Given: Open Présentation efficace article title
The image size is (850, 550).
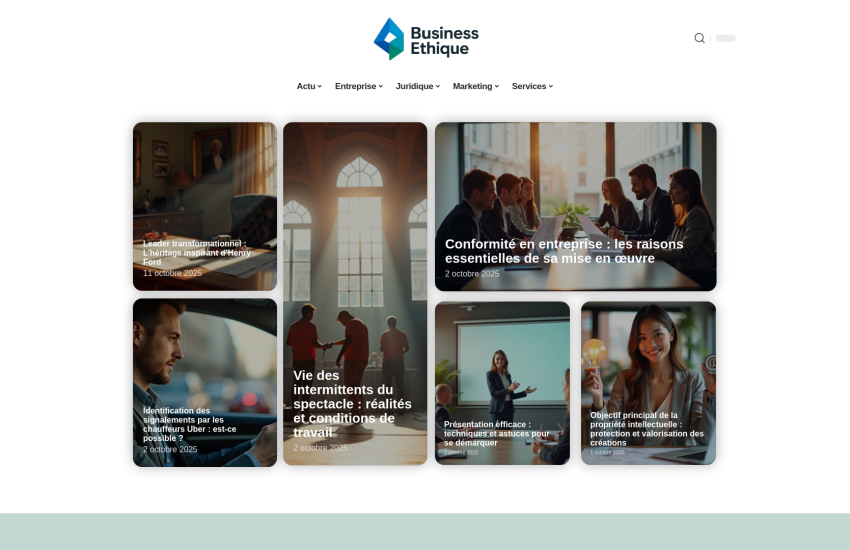Looking at the screenshot, I should click(497, 433).
